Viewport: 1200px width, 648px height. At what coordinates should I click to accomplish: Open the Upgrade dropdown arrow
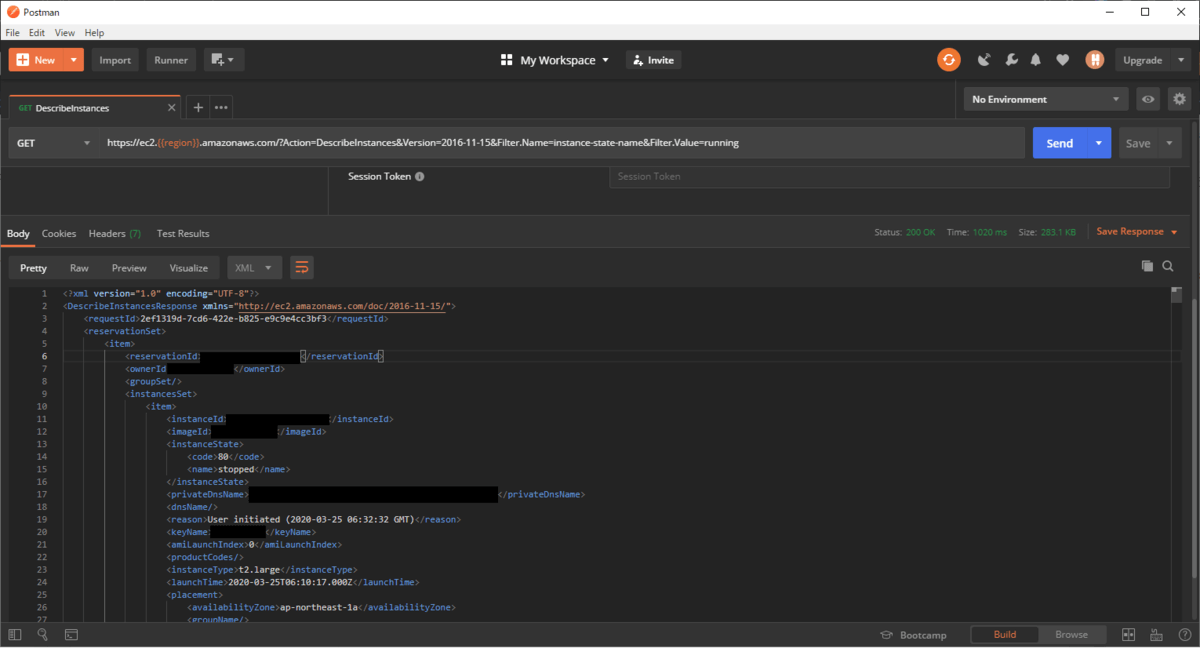point(1181,60)
